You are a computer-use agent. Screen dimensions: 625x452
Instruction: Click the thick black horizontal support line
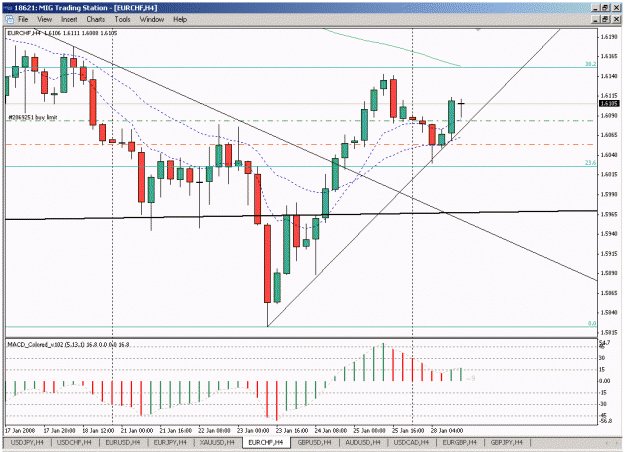click(301, 215)
